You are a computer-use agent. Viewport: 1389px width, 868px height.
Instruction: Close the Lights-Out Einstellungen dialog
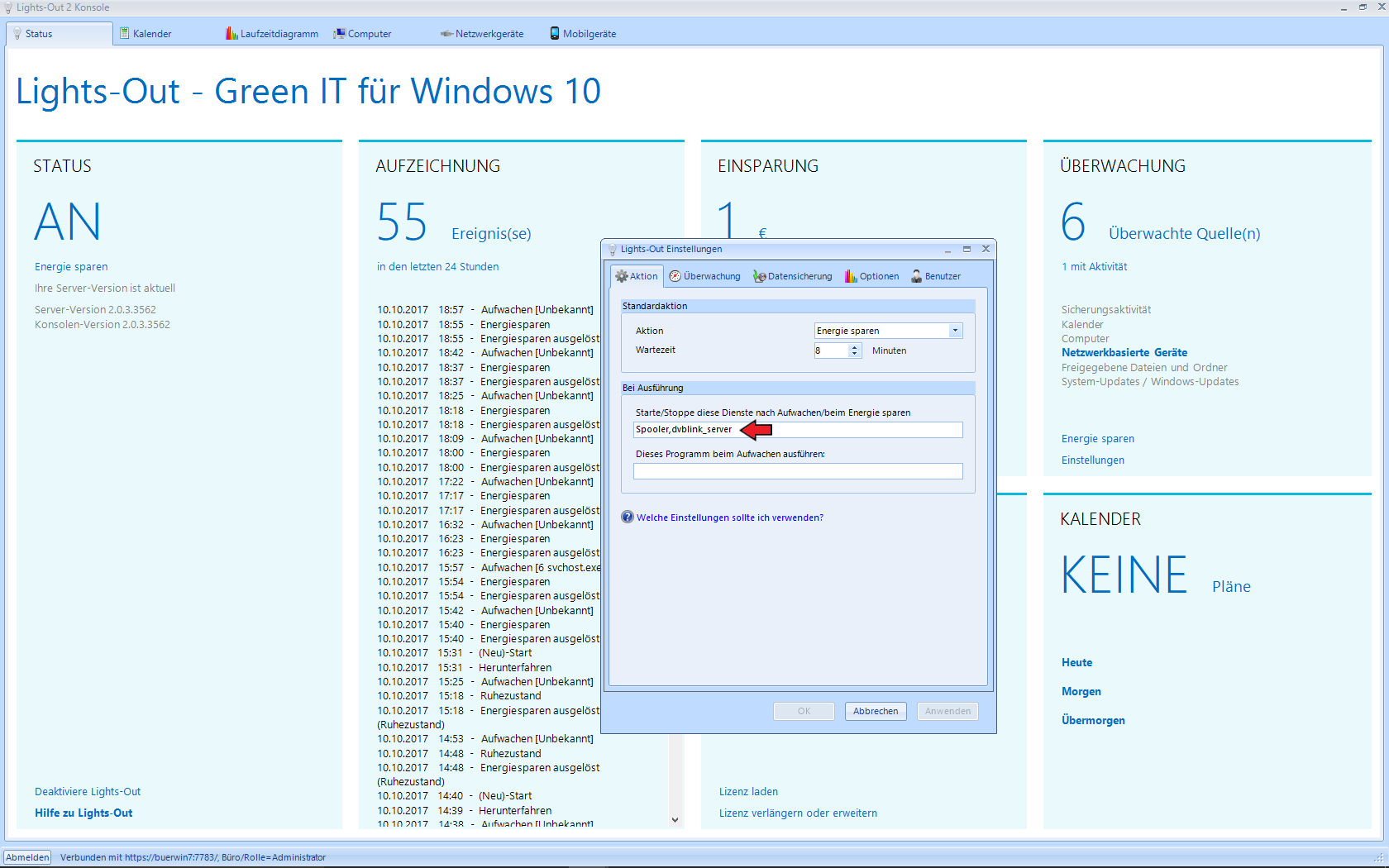(986, 249)
